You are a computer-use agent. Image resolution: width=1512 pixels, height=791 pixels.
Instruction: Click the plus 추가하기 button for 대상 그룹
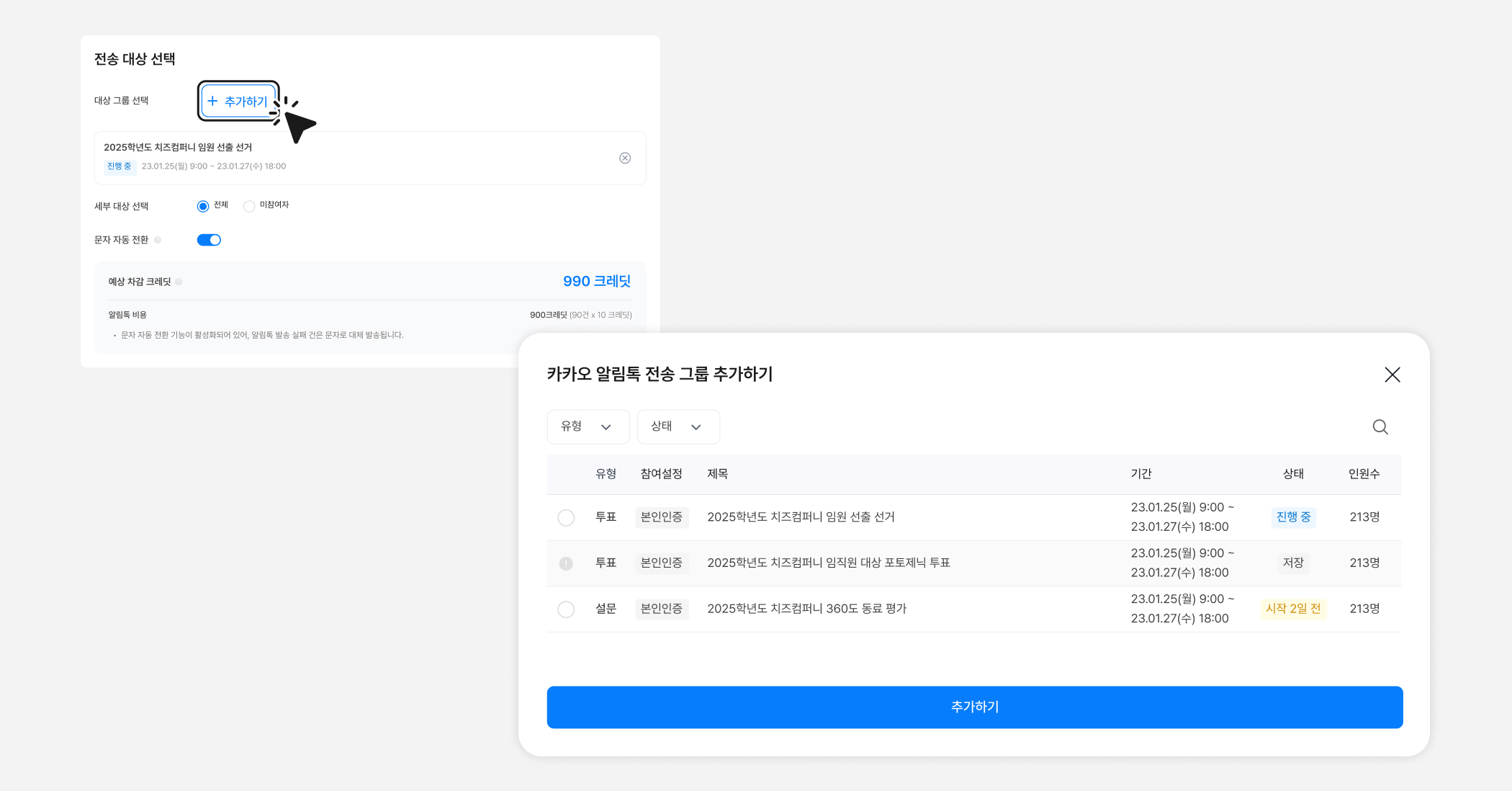238,102
